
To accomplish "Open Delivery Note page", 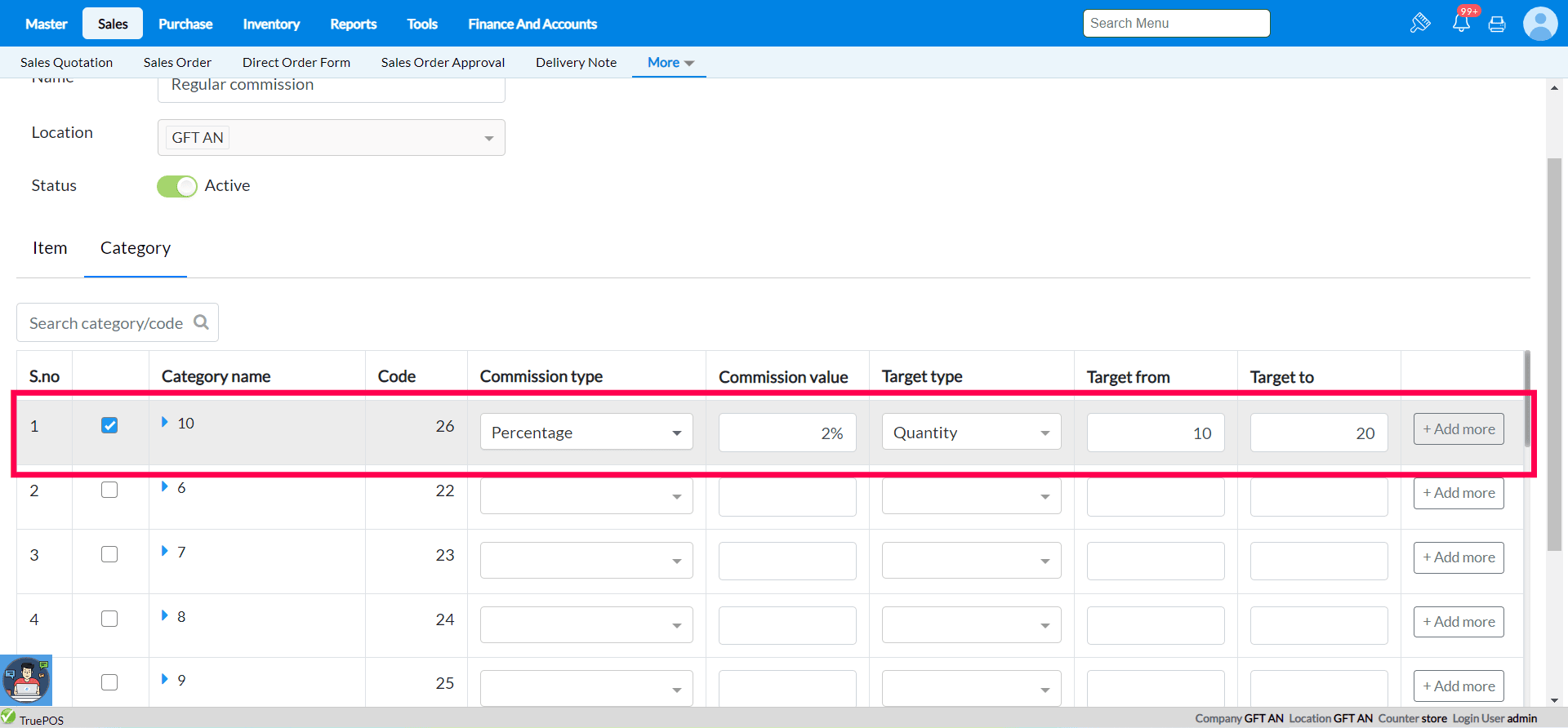I will [577, 62].
